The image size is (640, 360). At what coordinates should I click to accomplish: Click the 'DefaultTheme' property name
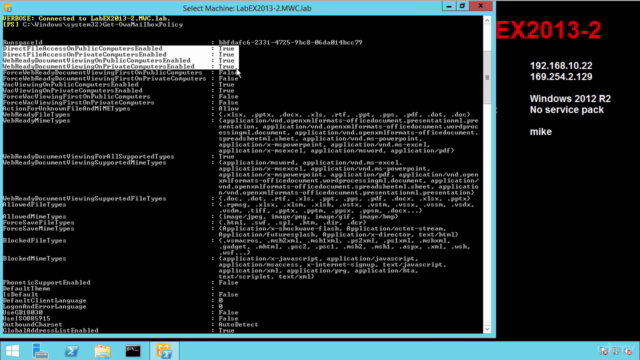pos(27,288)
